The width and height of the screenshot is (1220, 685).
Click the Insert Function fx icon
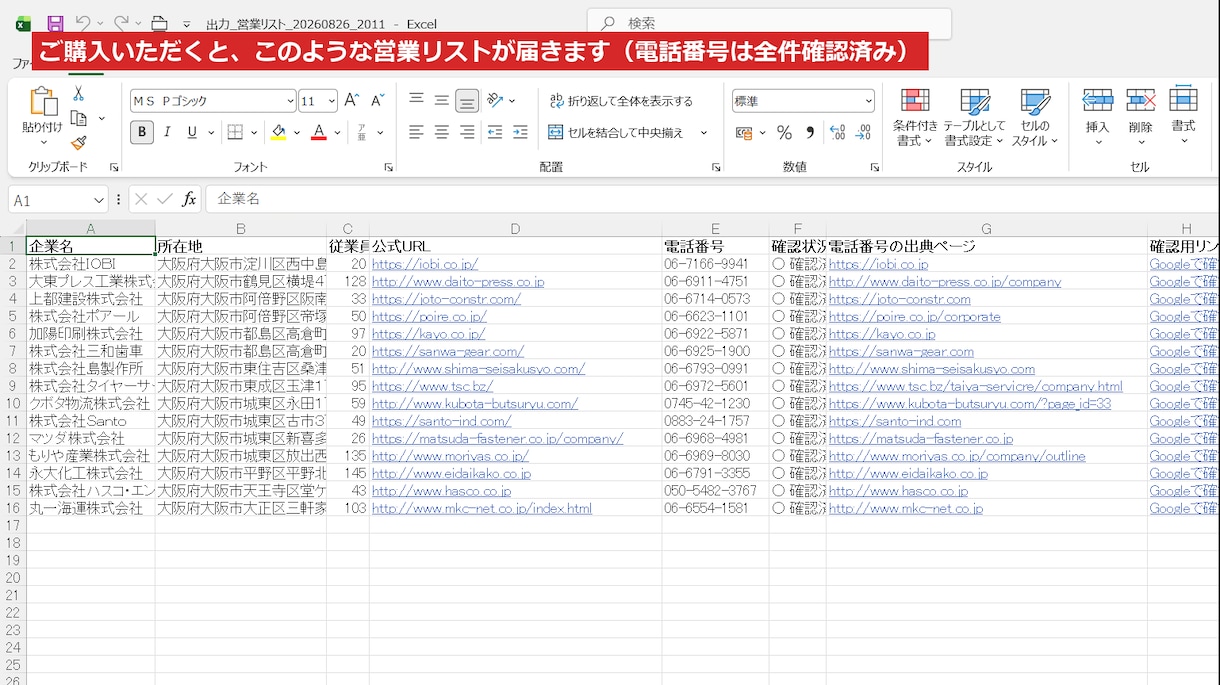189,199
